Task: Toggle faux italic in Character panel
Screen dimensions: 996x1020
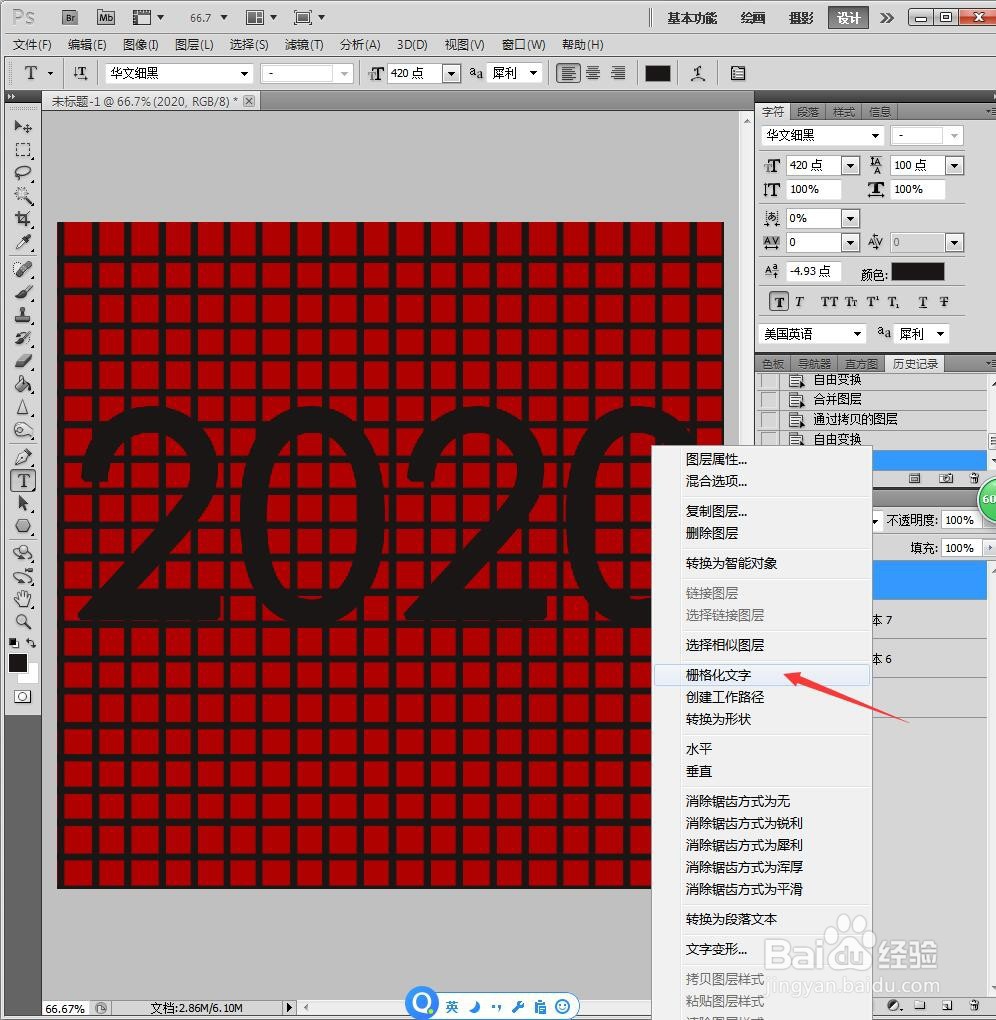Action: point(800,302)
